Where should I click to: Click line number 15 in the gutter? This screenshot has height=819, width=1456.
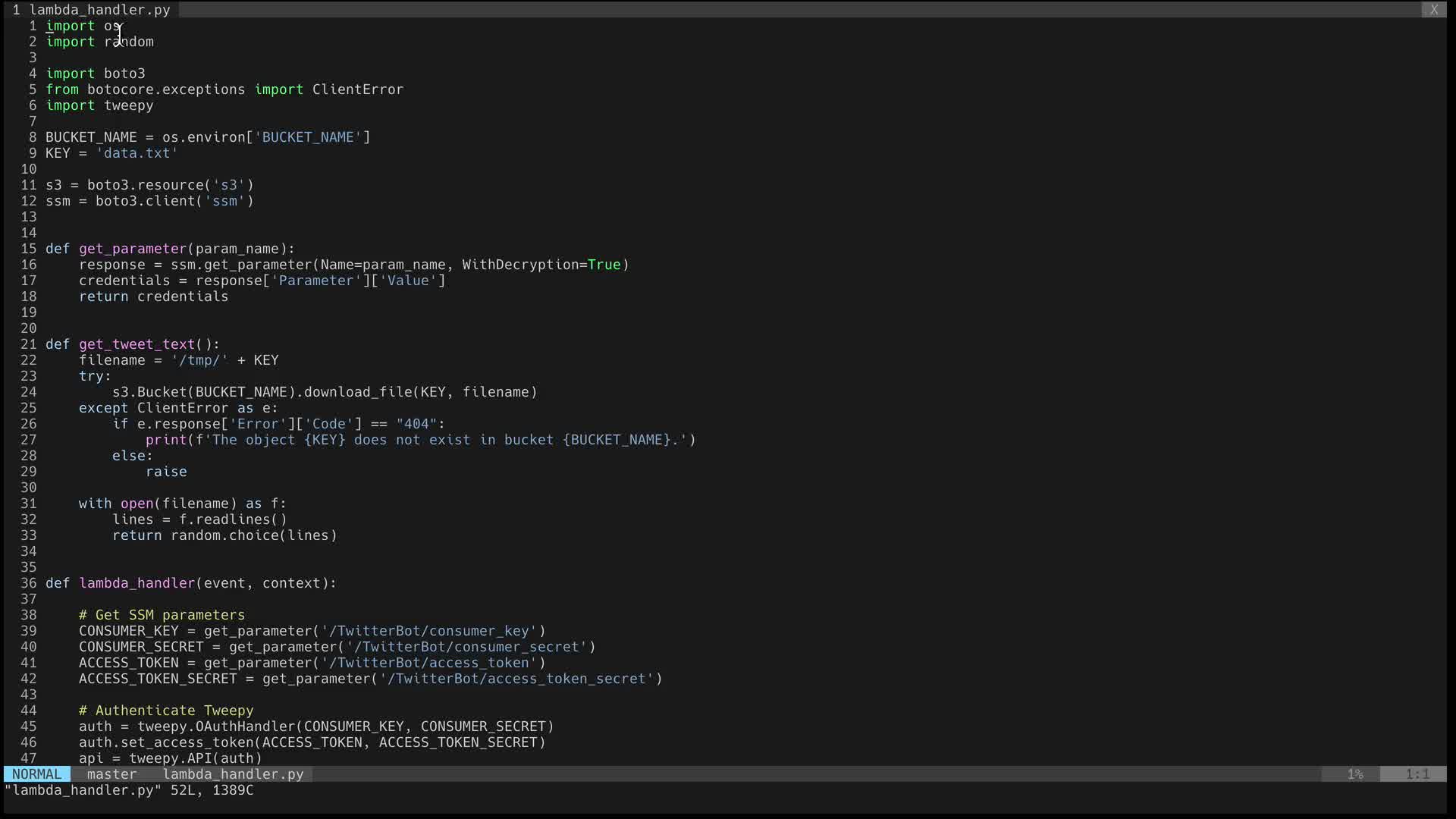click(x=28, y=249)
